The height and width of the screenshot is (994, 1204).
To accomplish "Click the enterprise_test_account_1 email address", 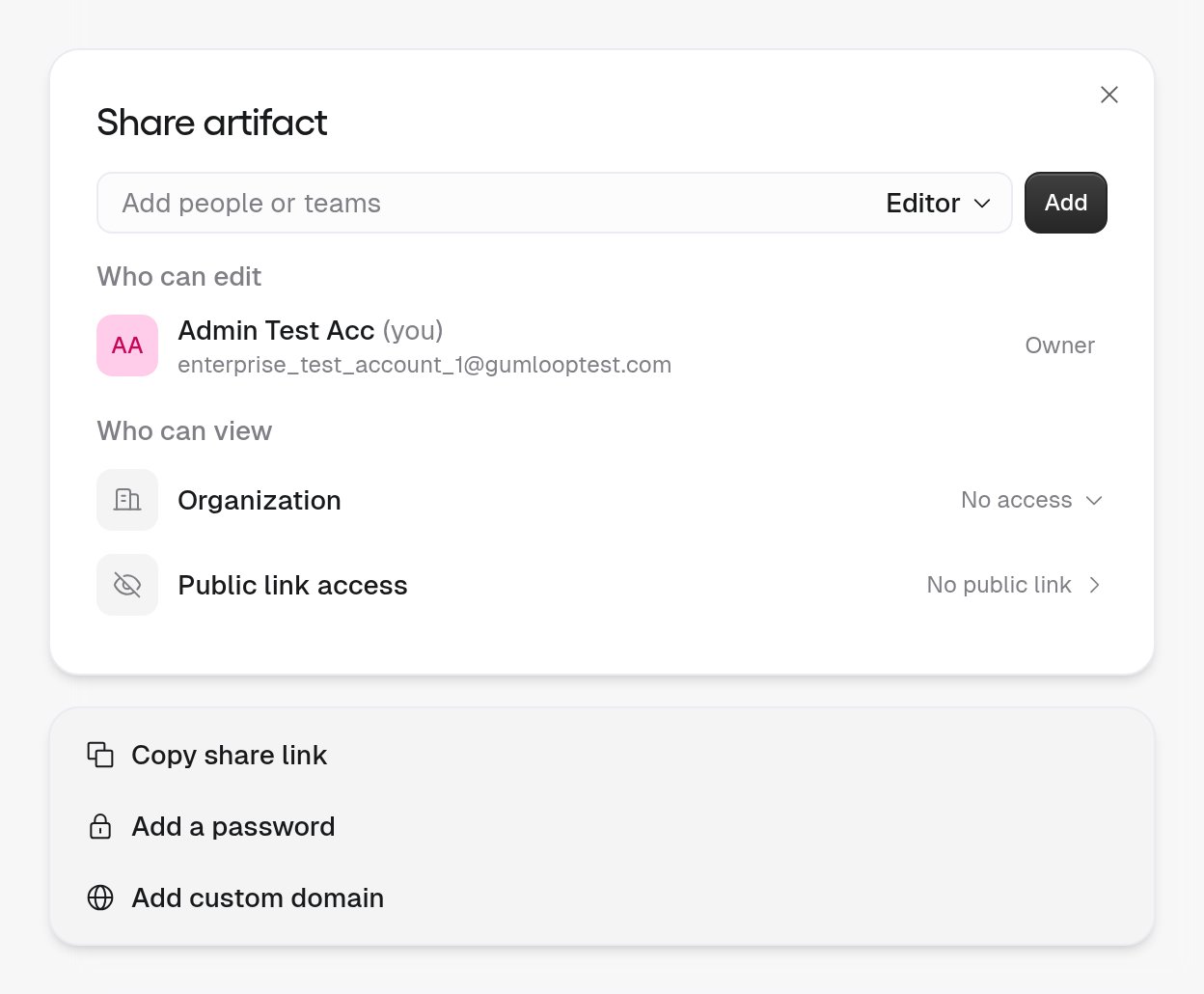I will pyautogui.click(x=424, y=365).
